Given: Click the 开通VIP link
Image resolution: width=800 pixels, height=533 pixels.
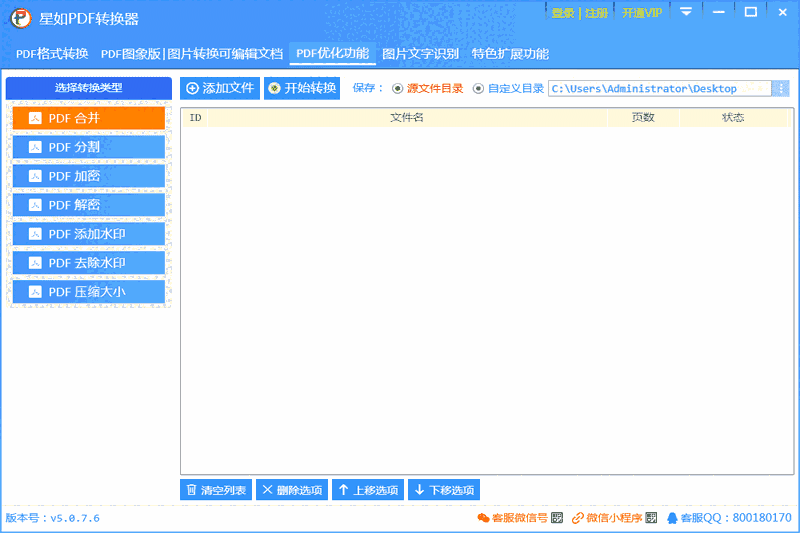Looking at the screenshot, I should (641, 13).
